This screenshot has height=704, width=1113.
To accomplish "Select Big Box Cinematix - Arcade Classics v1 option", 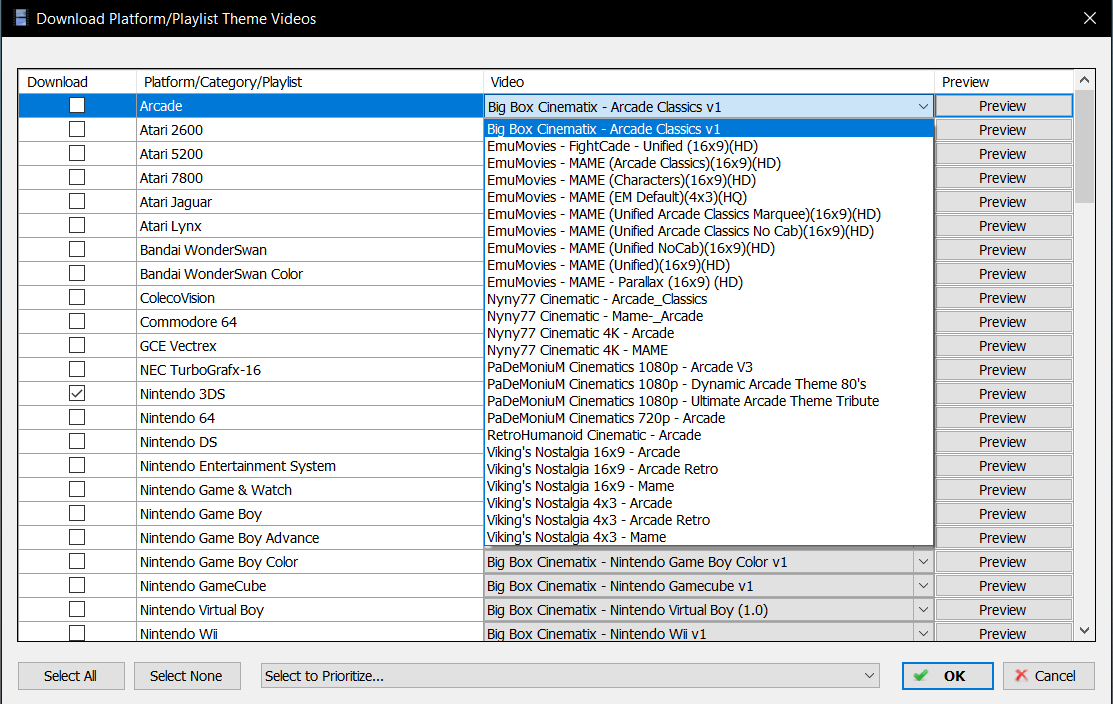I will tap(708, 129).
